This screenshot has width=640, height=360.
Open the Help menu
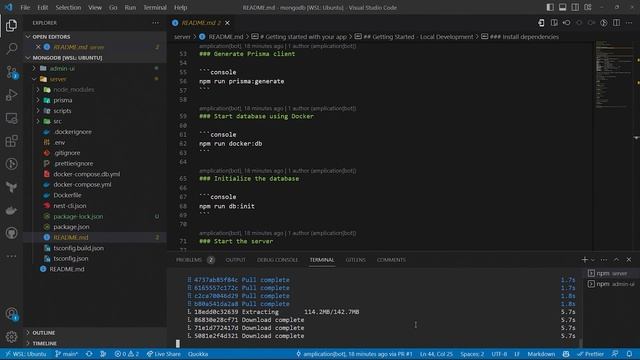(x=180, y=7)
